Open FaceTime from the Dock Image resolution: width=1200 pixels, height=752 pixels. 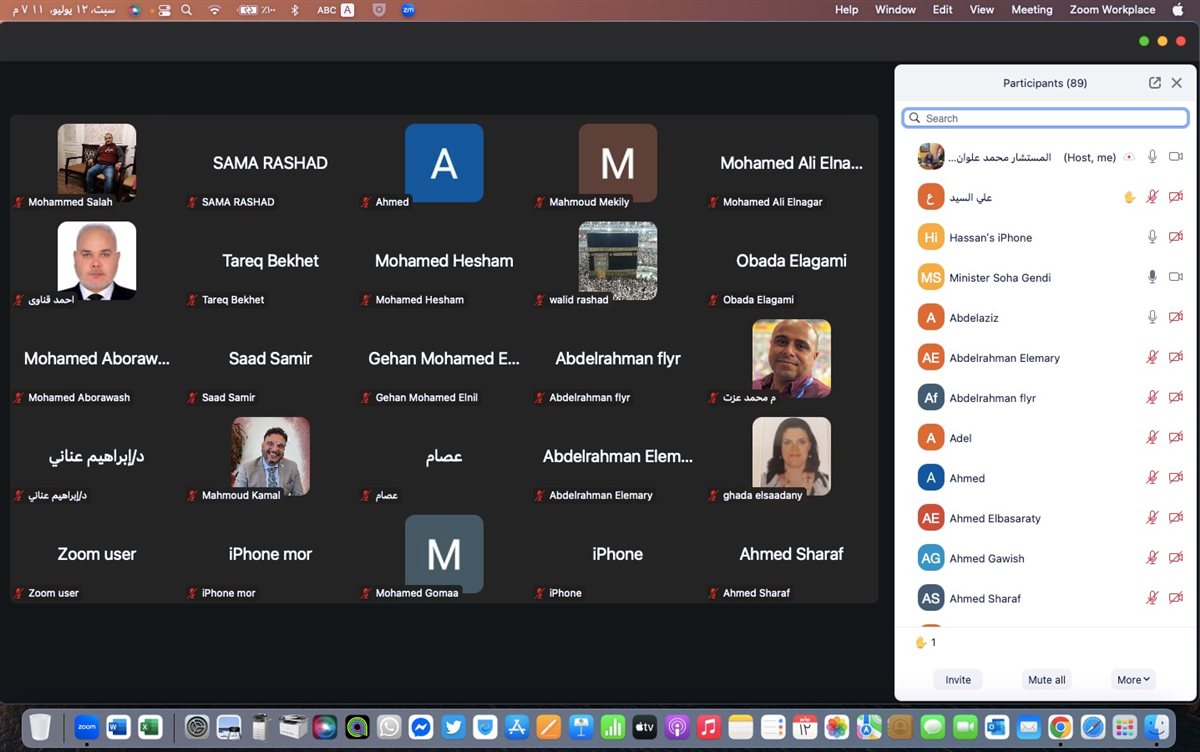[965, 727]
